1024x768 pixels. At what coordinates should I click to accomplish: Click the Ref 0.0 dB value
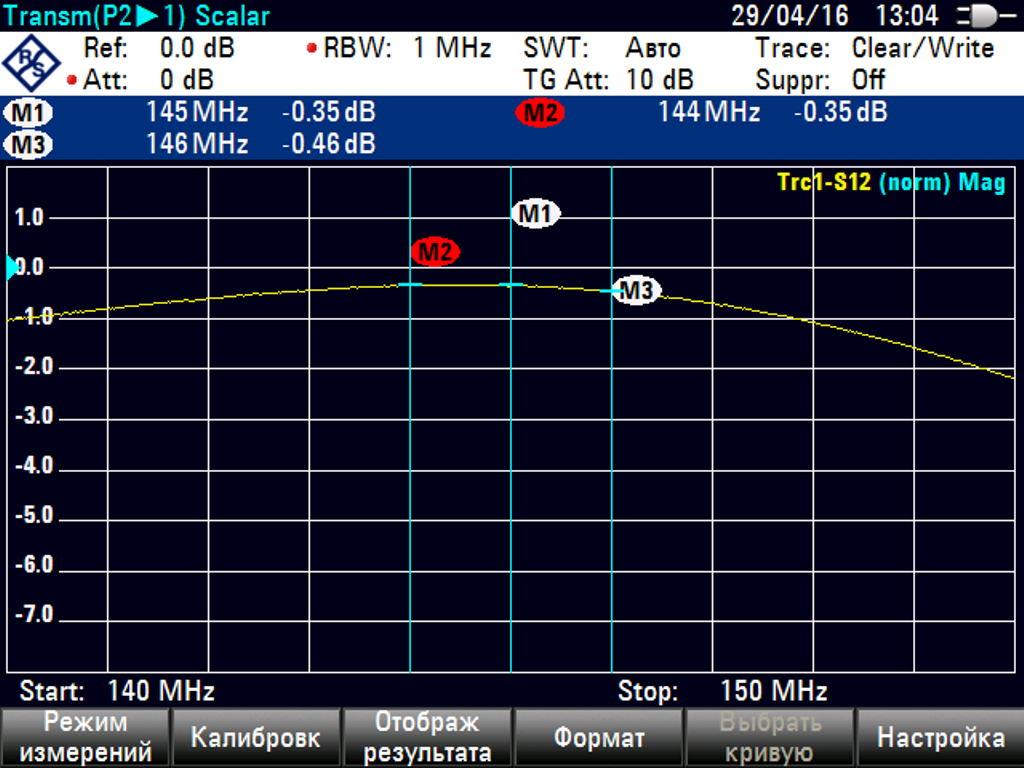(x=197, y=48)
